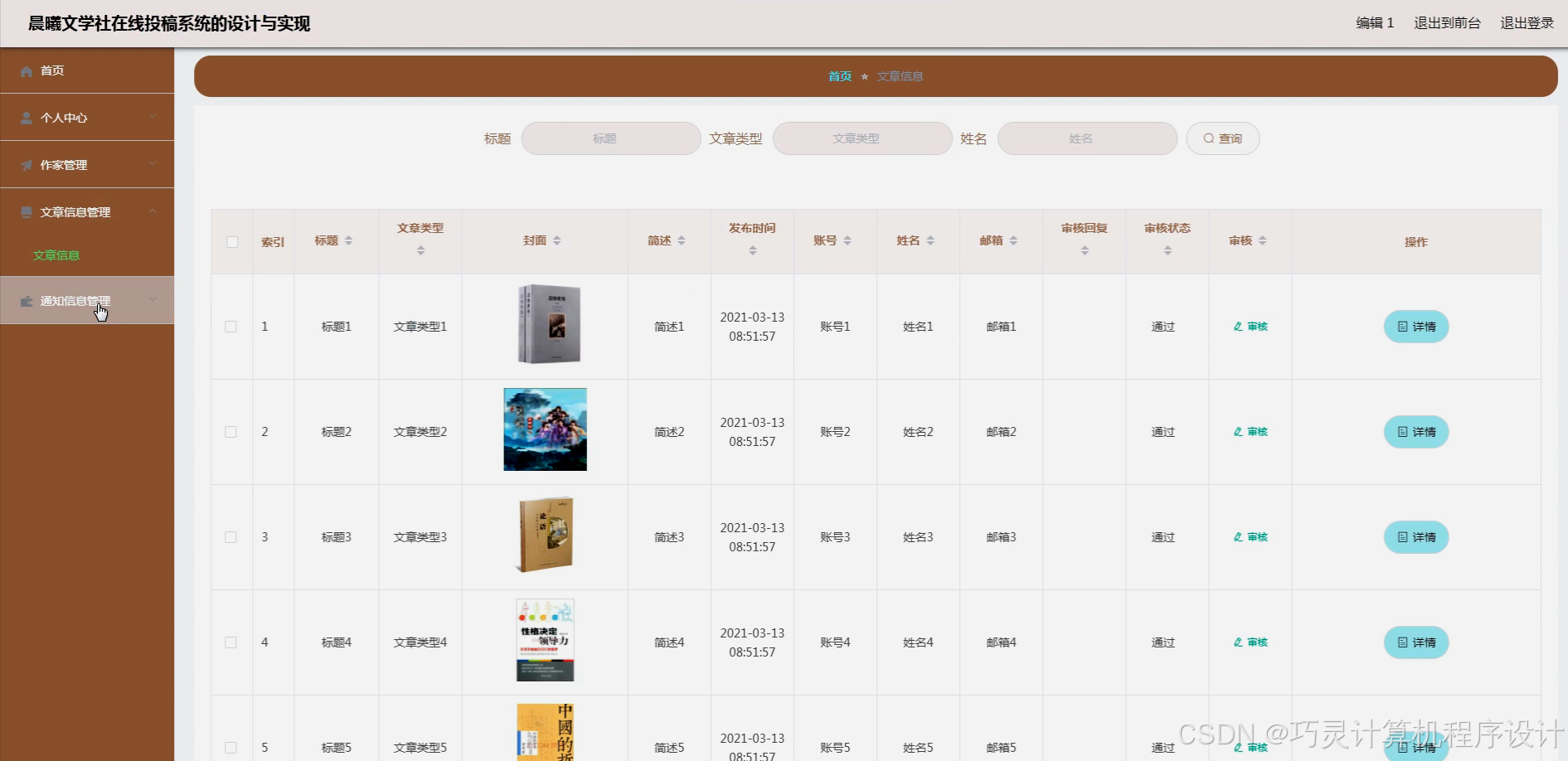
Task: Click the cover thumbnail of 标题3
Action: pos(545,535)
